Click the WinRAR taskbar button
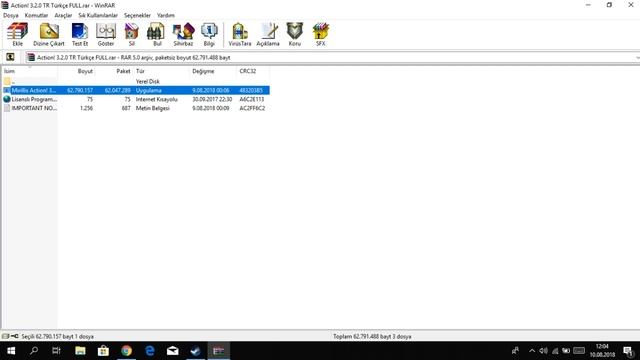The width and height of the screenshot is (640, 360). point(219,351)
